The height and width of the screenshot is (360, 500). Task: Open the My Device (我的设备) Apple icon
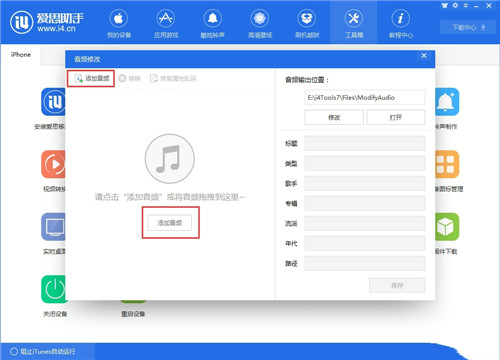119,19
